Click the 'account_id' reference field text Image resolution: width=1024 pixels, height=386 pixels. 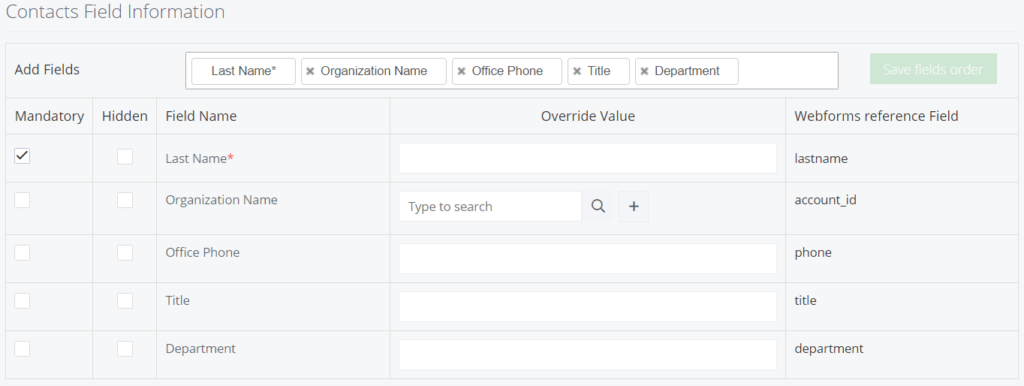[825, 201]
